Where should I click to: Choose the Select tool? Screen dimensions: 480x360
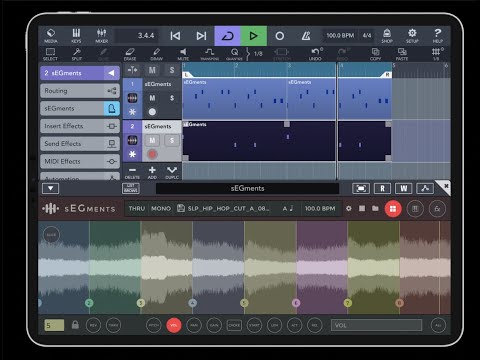coord(50,54)
